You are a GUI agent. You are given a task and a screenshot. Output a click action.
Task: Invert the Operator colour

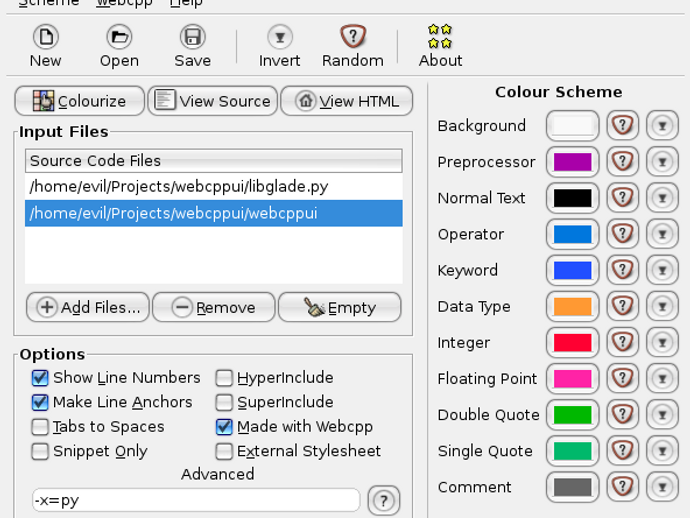pyautogui.click(x=662, y=234)
